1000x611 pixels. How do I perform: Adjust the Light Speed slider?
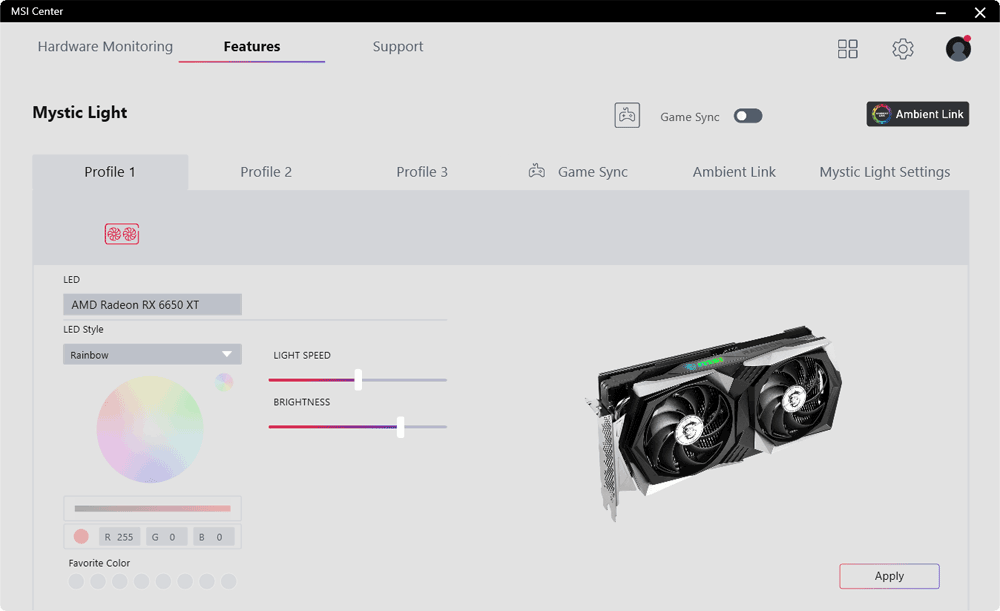358,379
